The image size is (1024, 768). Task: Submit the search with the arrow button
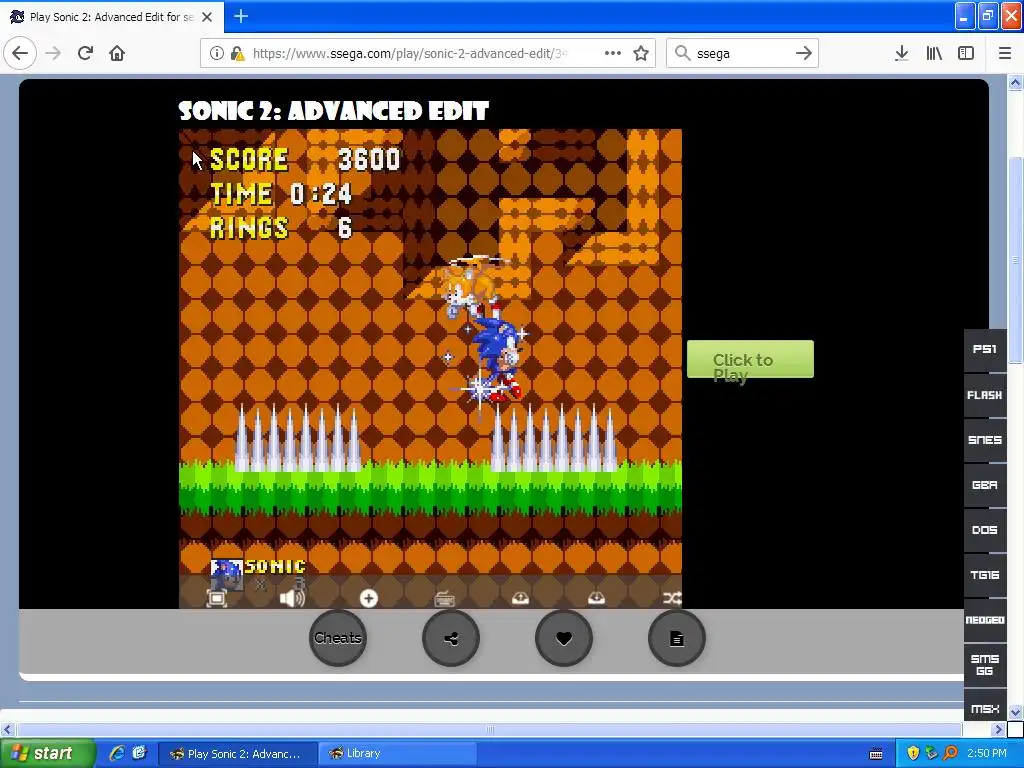click(804, 54)
